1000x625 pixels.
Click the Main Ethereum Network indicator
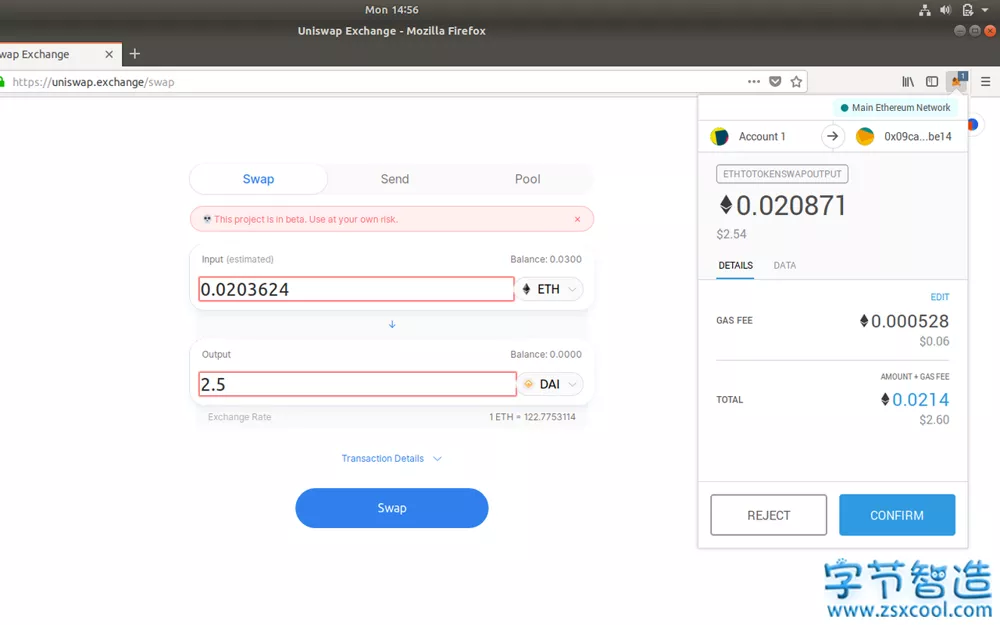(x=895, y=108)
